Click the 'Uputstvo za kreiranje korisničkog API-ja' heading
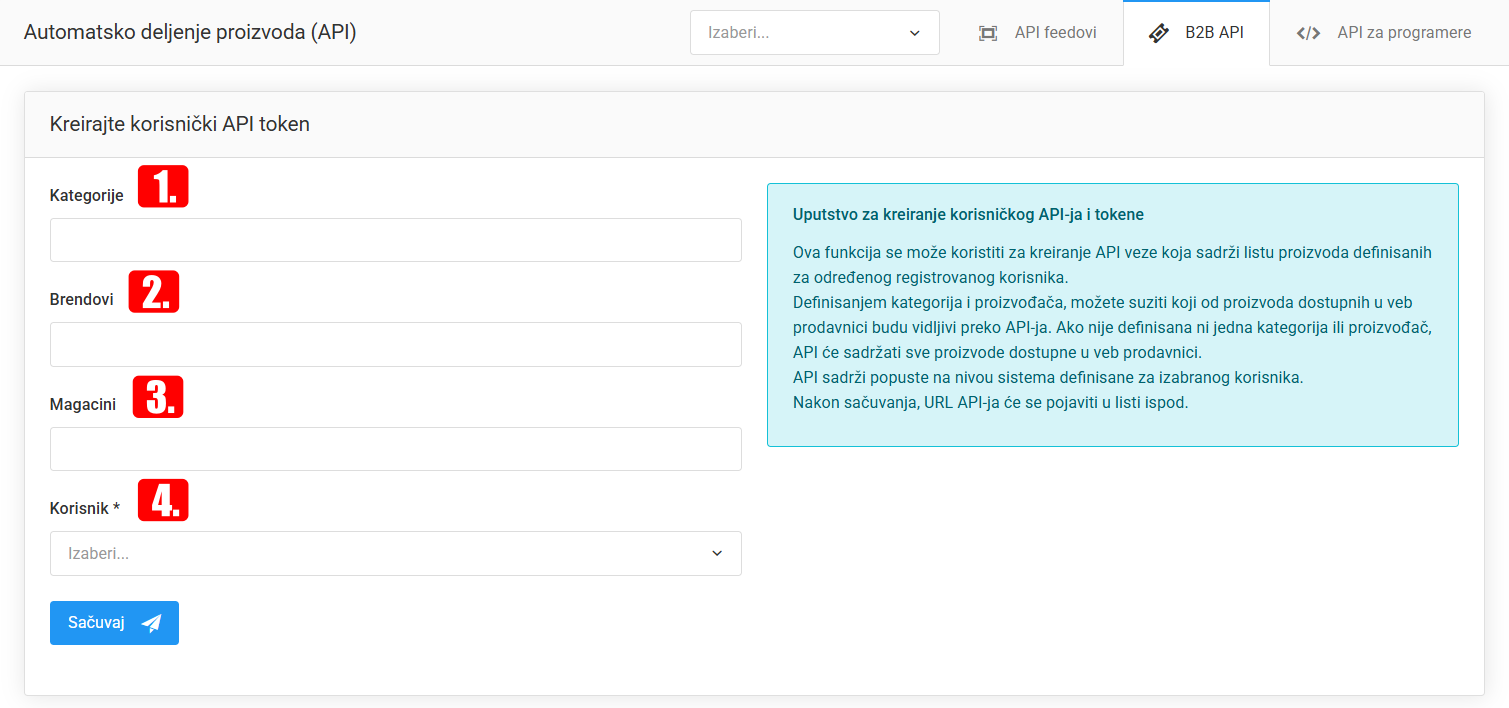 tap(968, 214)
